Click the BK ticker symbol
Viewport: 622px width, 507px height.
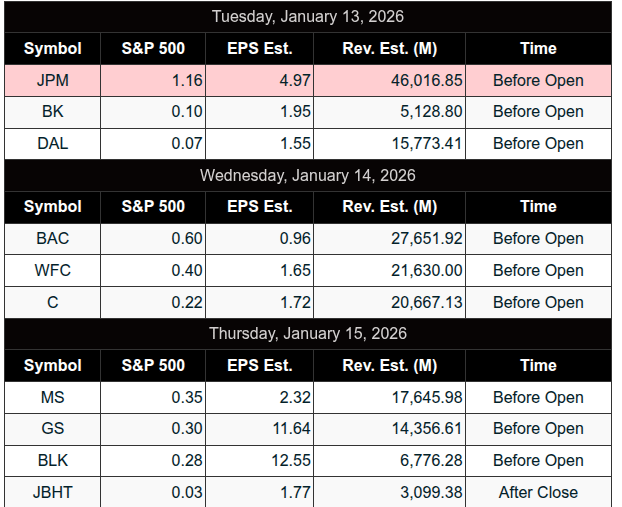coord(53,112)
